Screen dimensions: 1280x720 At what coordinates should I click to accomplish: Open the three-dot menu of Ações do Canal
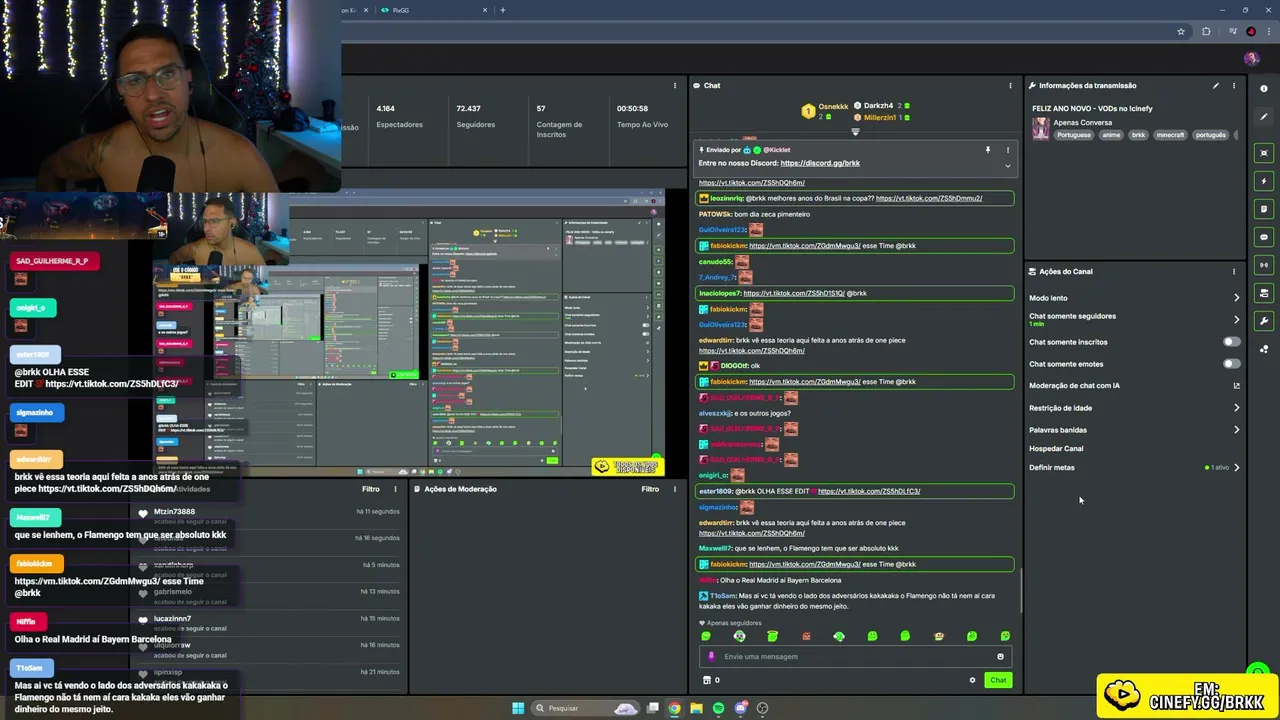(1234, 271)
